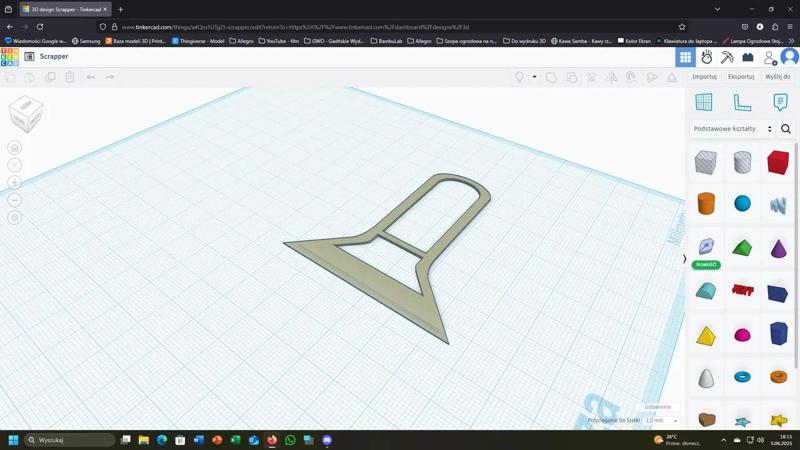The width and height of the screenshot is (800, 450).
Task: Open the design list icon beside Scrapper
Action: [x=30, y=57]
